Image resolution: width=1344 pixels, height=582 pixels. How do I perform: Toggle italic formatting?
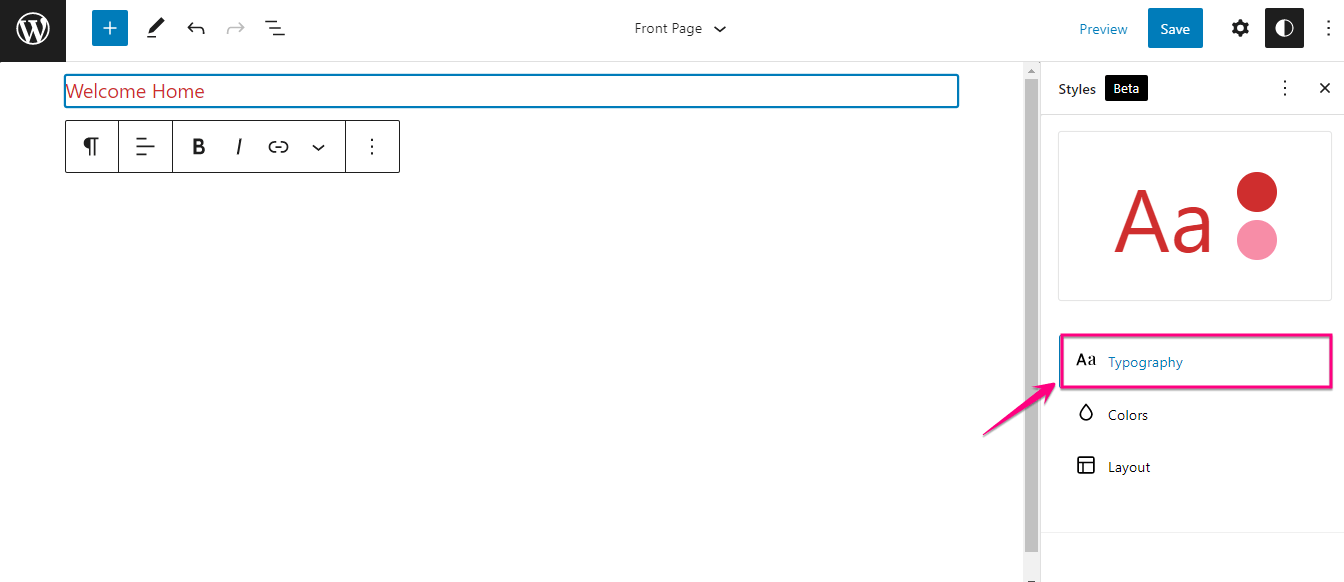238,147
